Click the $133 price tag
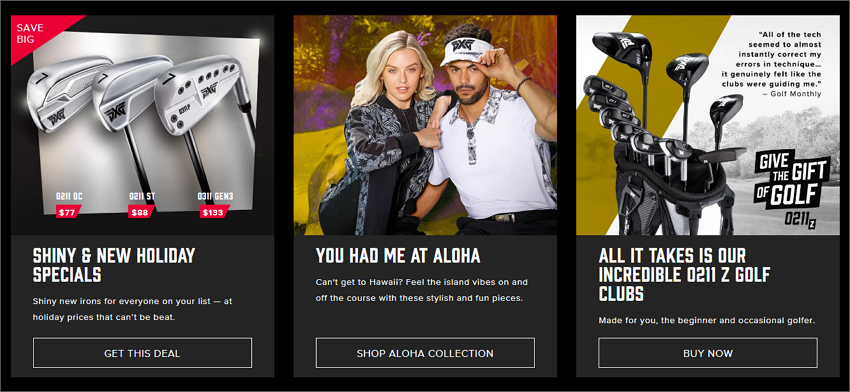 [214, 212]
